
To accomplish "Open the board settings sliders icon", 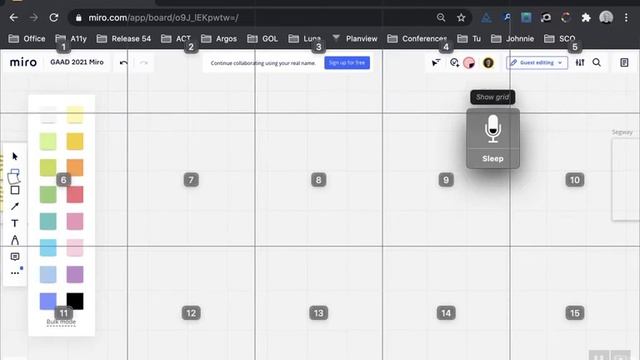I will click(x=580, y=63).
